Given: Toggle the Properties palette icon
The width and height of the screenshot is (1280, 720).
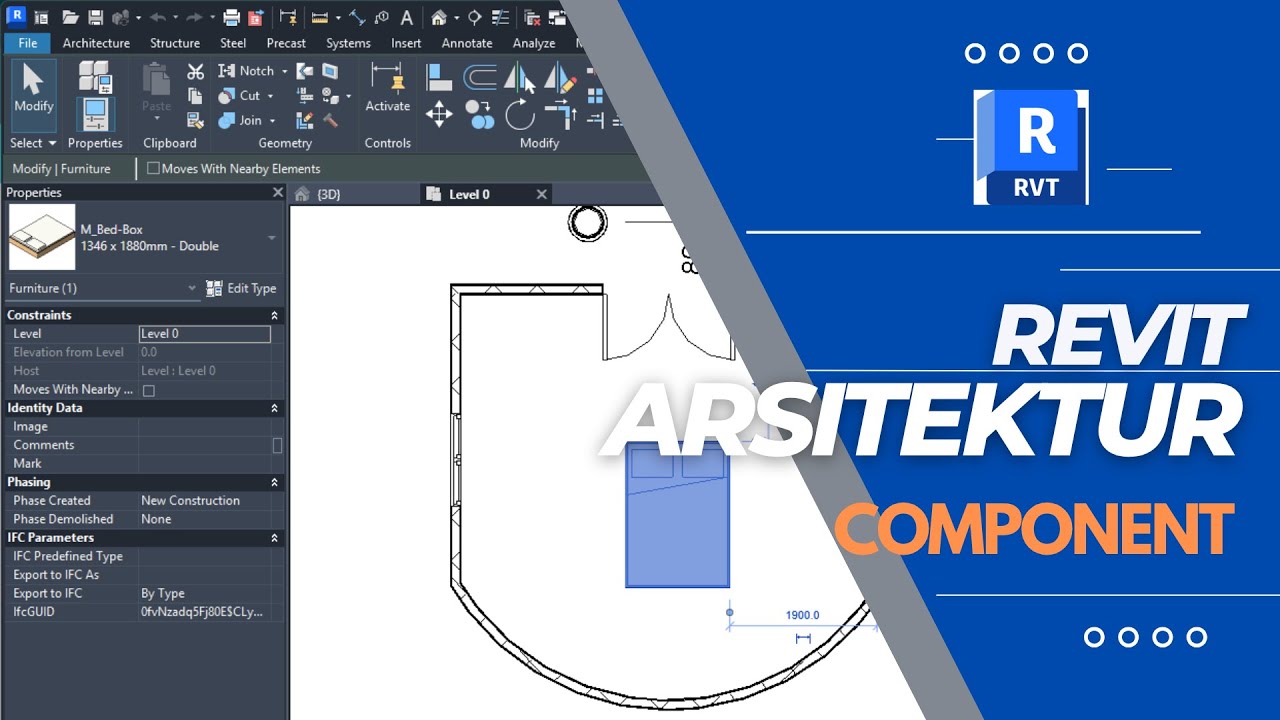Looking at the screenshot, I should pyautogui.click(x=95, y=113).
